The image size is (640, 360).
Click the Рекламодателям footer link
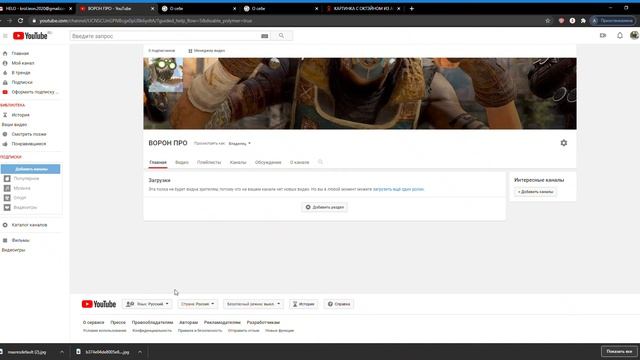222,322
